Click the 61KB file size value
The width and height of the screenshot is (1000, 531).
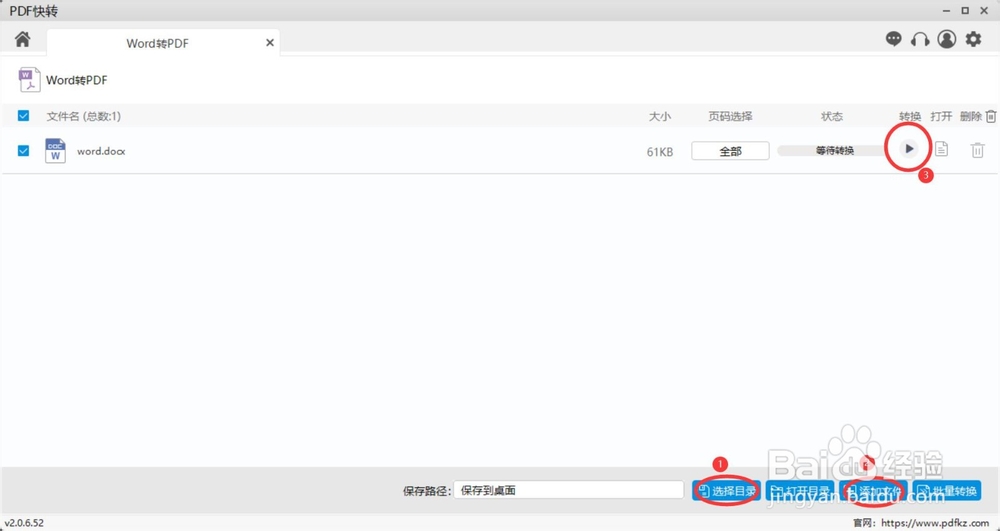pyautogui.click(x=659, y=152)
